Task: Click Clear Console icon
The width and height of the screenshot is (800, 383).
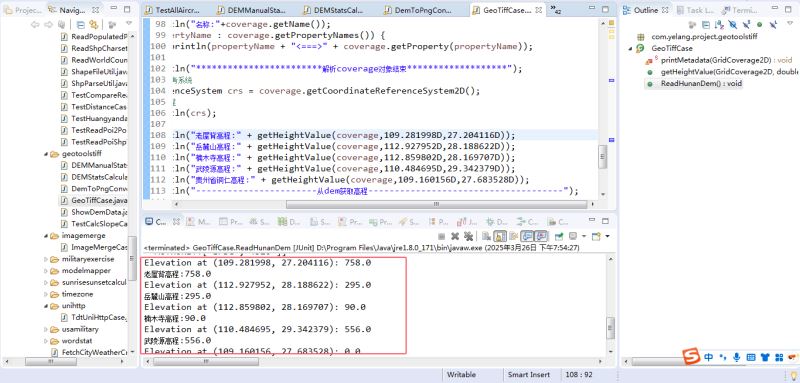Action: [486, 236]
